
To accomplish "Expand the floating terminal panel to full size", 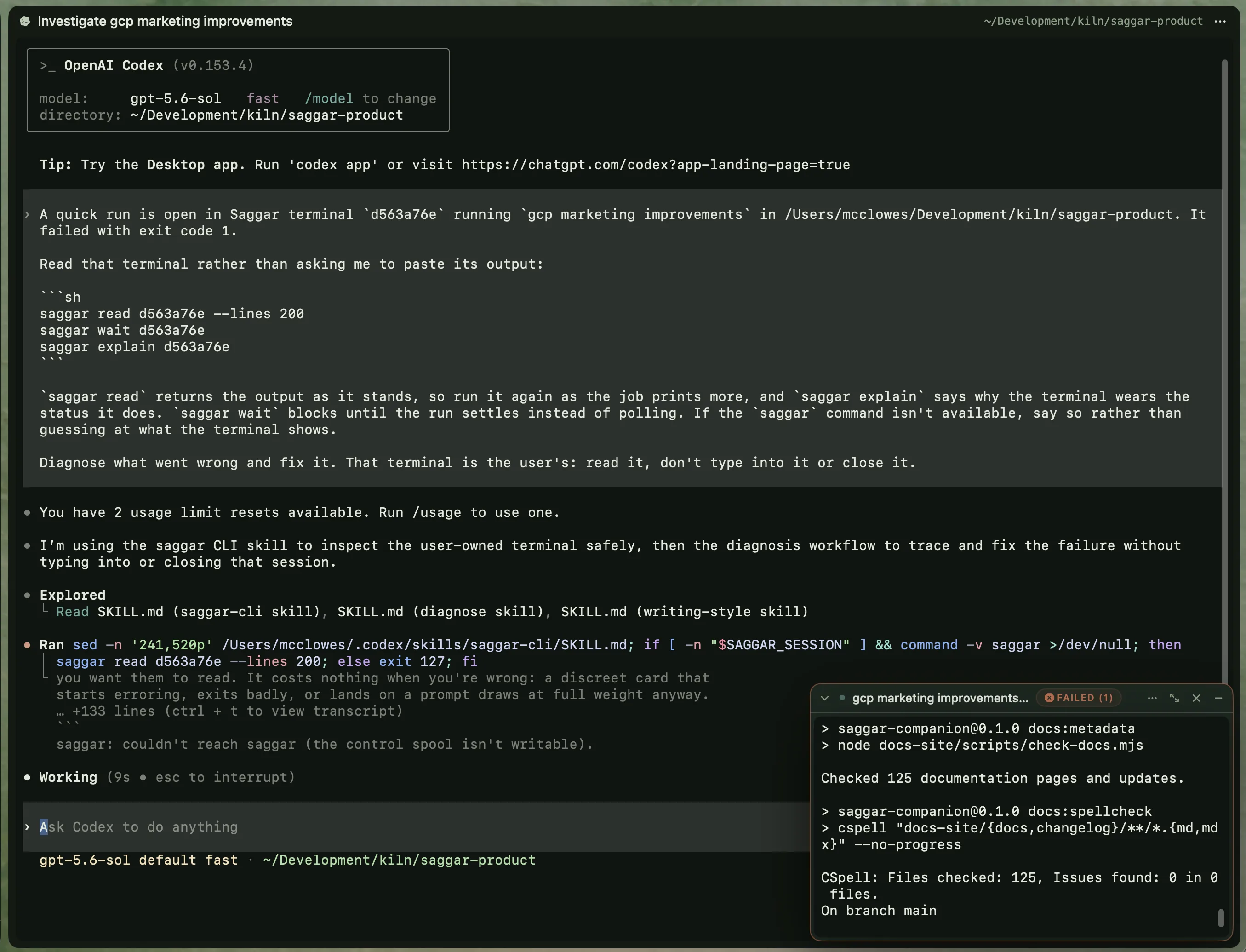I will pyautogui.click(x=1174, y=698).
